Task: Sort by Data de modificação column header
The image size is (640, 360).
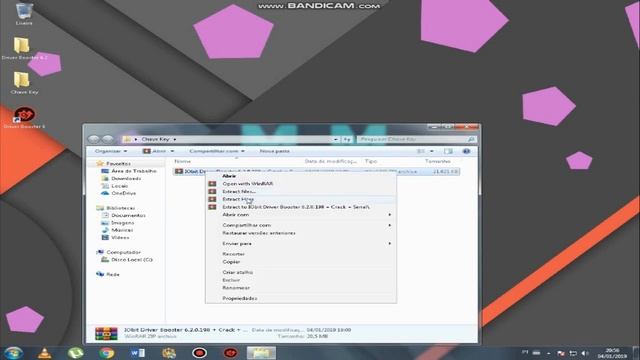Action: [x=331, y=161]
